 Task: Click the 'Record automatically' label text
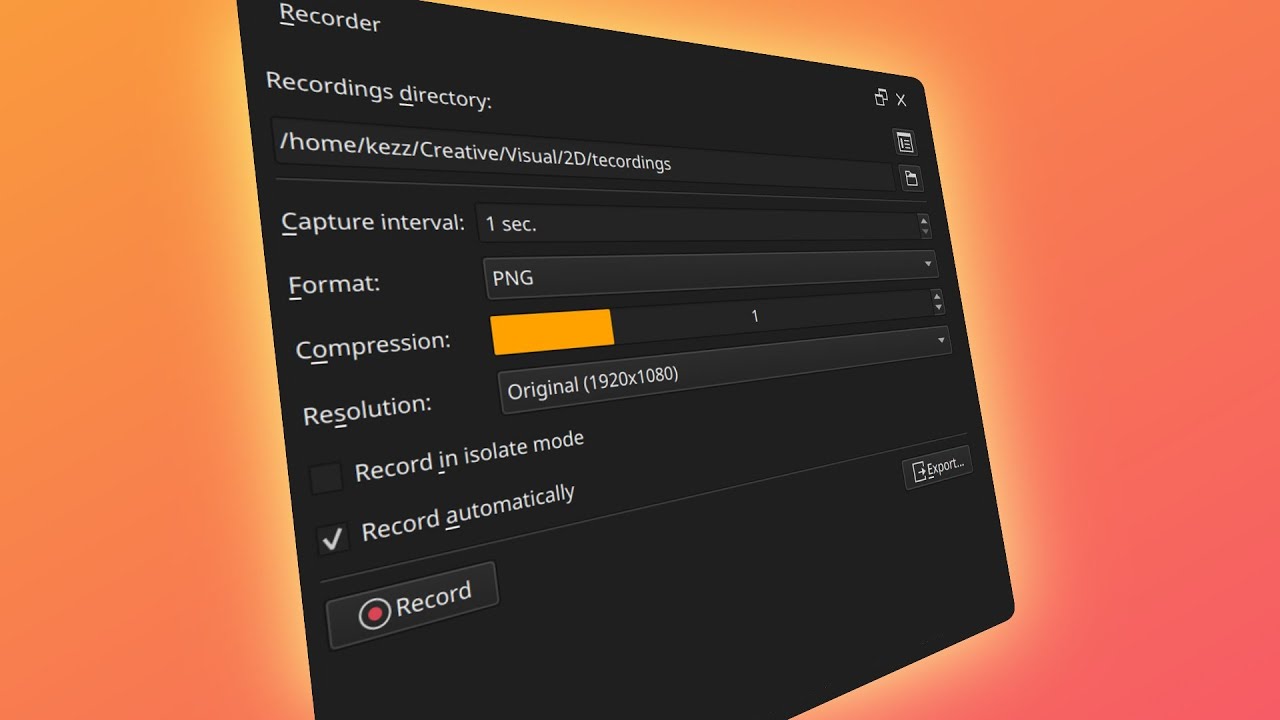468,512
